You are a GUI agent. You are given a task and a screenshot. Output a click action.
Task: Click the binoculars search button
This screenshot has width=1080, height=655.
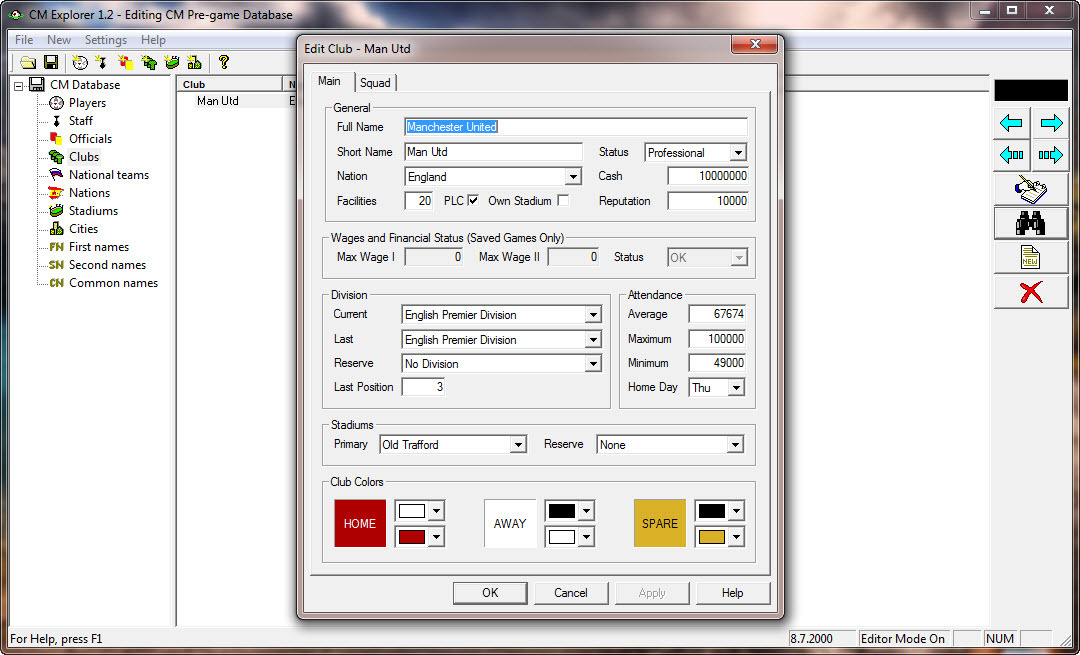click(x=1031, y=223)
